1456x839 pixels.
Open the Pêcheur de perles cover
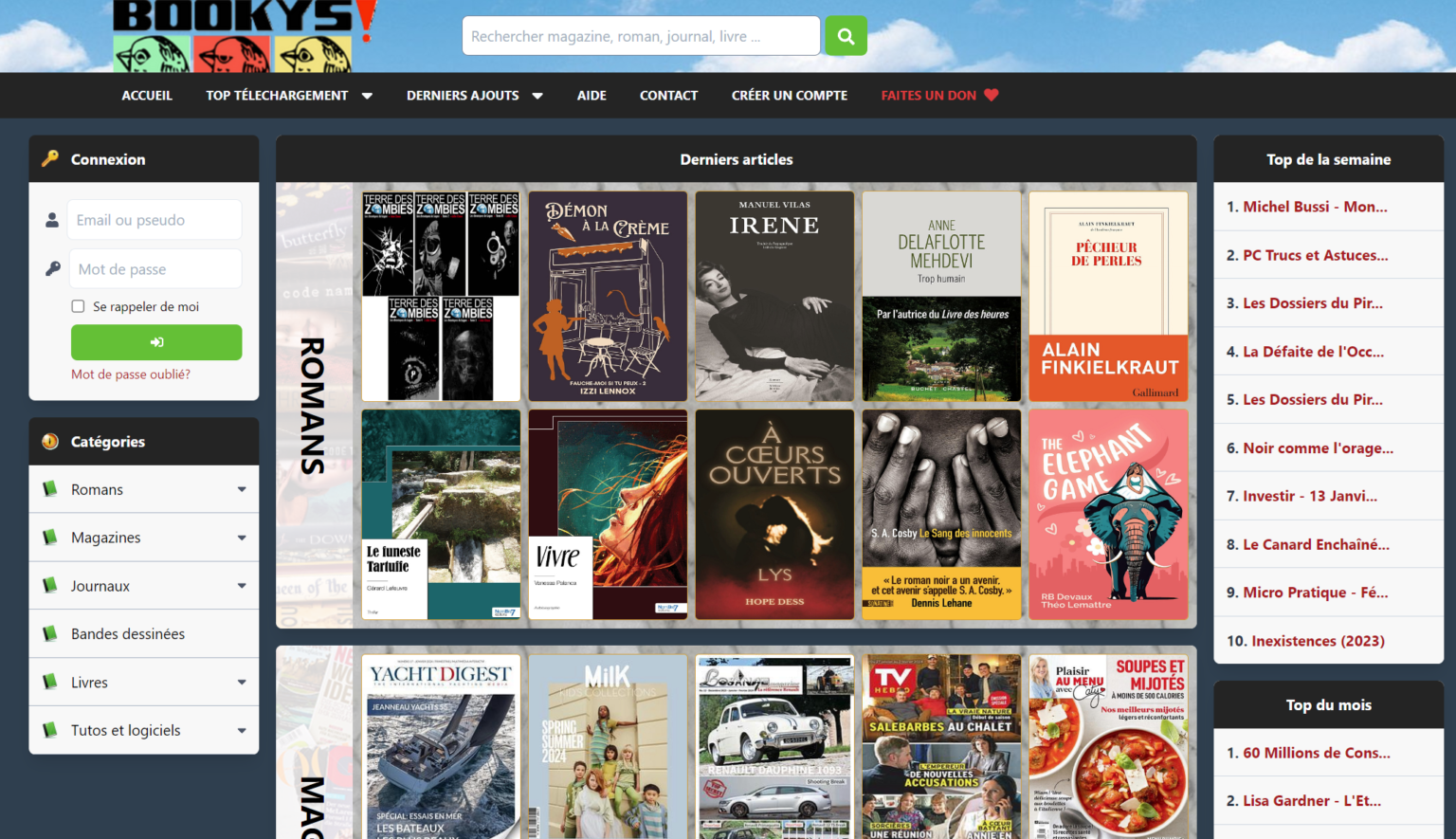(x=1108, y=297)
